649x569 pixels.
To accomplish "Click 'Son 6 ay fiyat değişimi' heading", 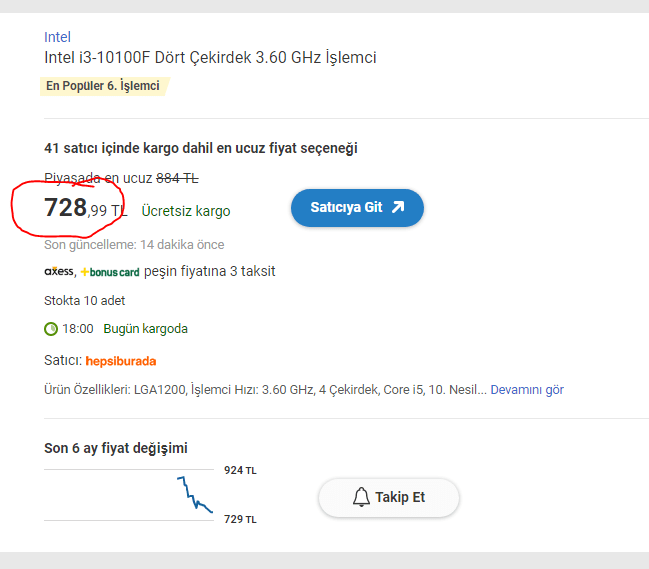I will pos(116,448).
